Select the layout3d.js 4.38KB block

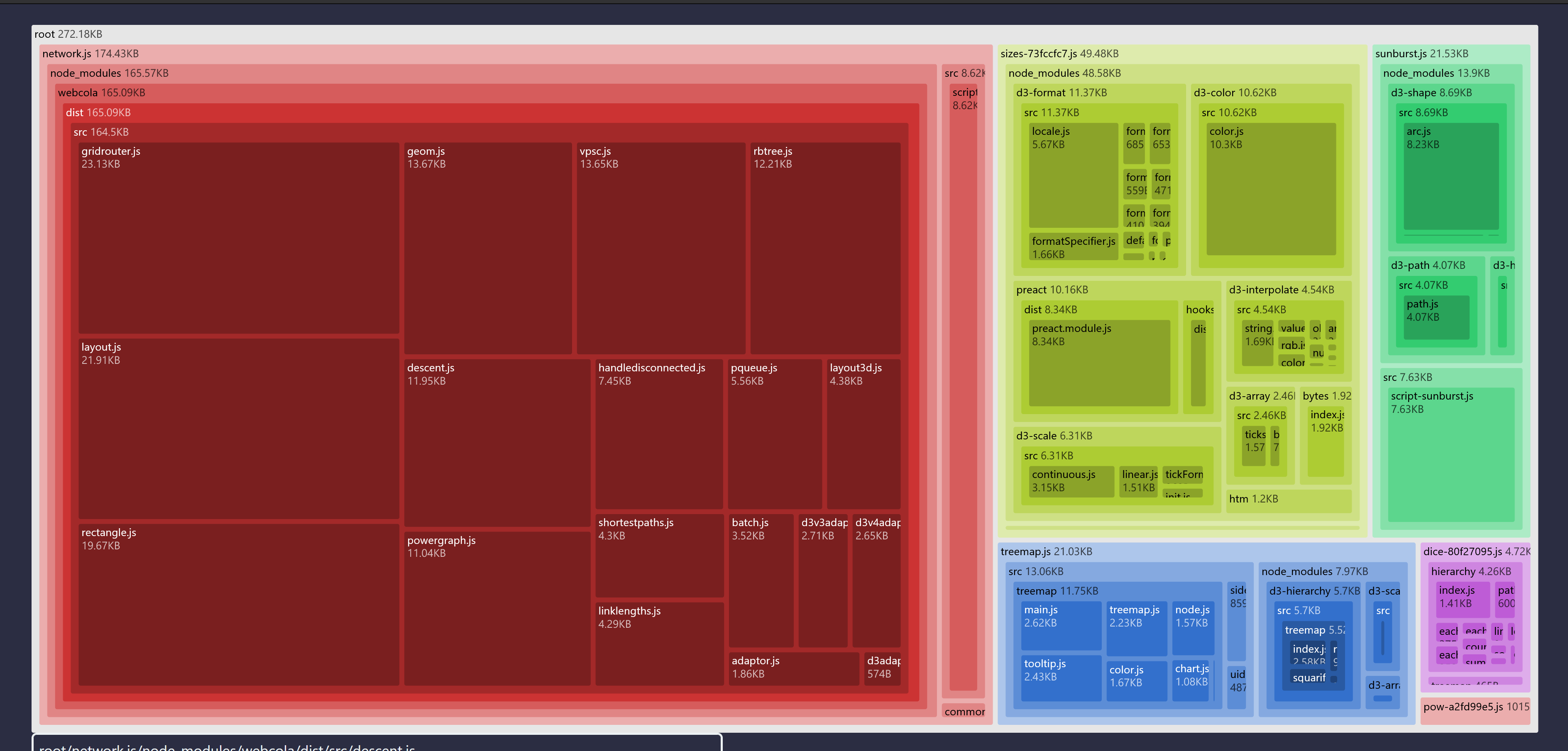(x=863, y=434)
